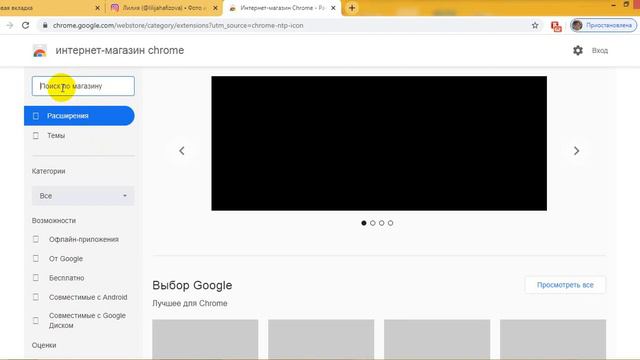The height and width of the screenshot is (360, 640).
Task: Close the Instagram Лилия tab
Action: tap(215, 8)
